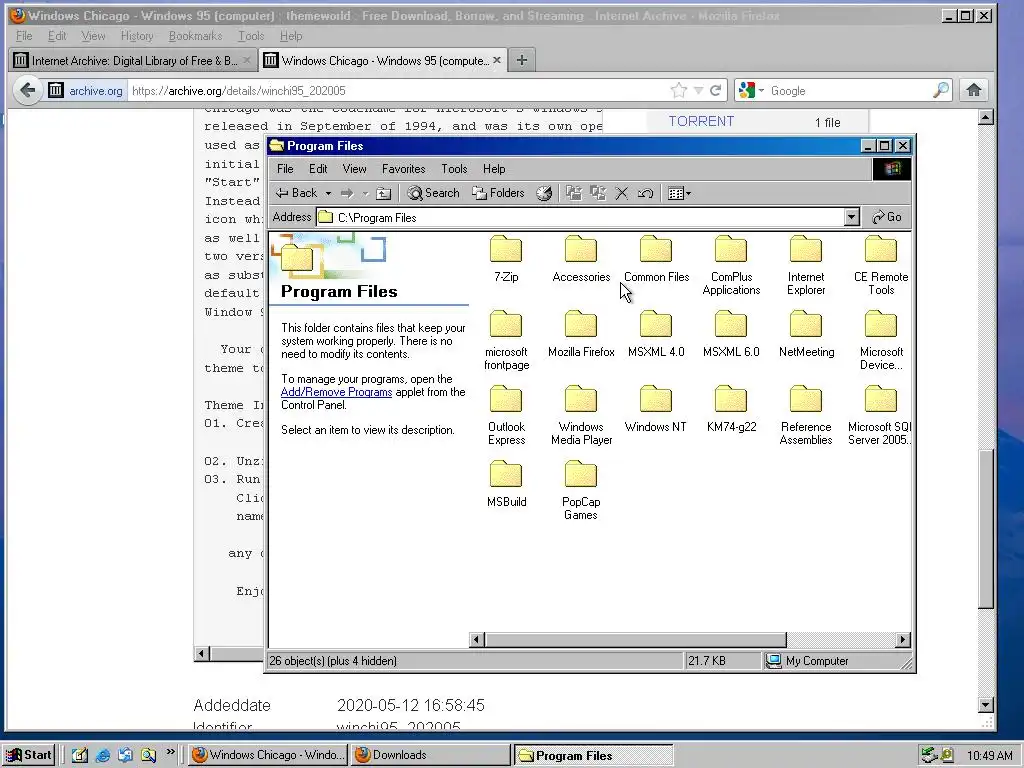Open the Explorer View menu
Screen dimensions: 1024x768
coord(355,169)
